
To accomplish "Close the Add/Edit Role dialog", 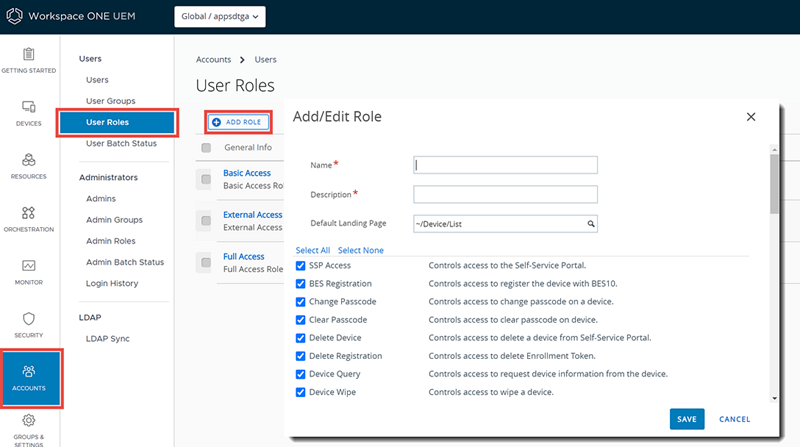I will [x=751, y=117].
